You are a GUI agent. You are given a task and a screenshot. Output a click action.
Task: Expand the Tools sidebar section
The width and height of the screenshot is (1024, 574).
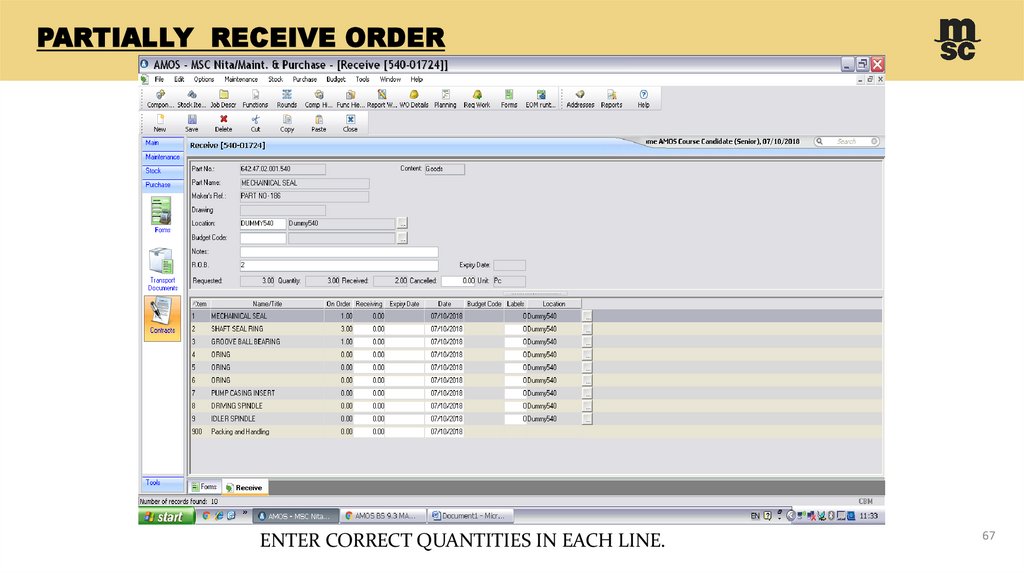pos(163,483)
